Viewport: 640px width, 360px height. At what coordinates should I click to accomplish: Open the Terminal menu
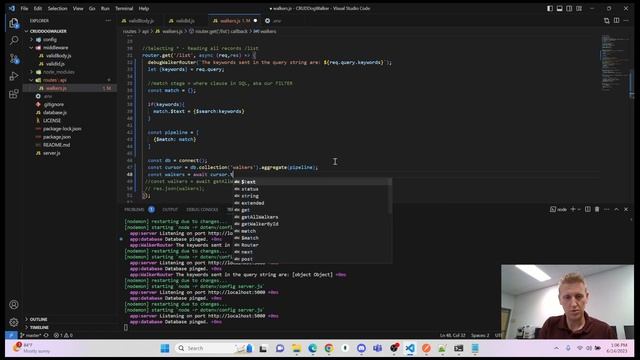[124, 8]
